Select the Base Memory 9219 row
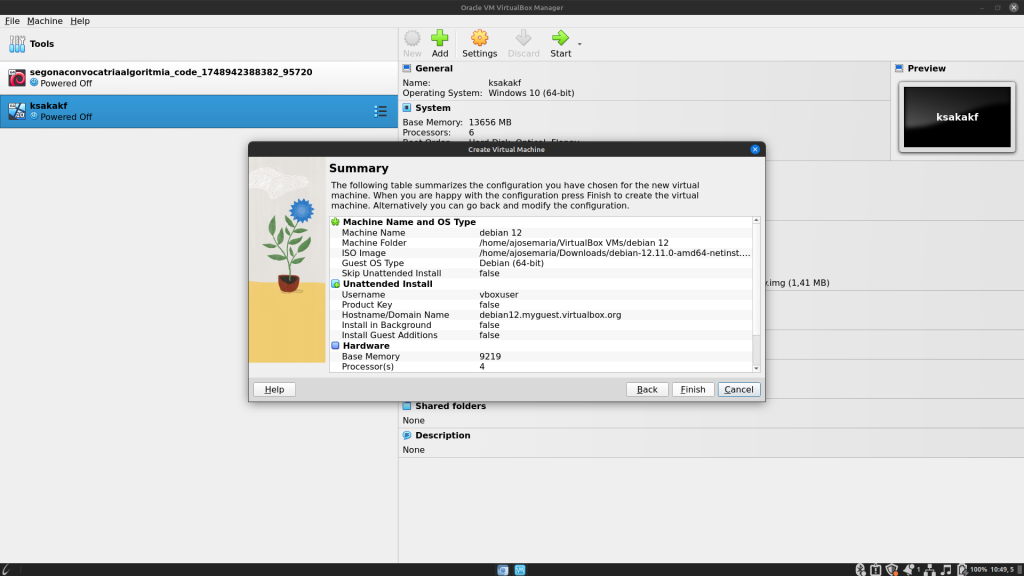 541,357
